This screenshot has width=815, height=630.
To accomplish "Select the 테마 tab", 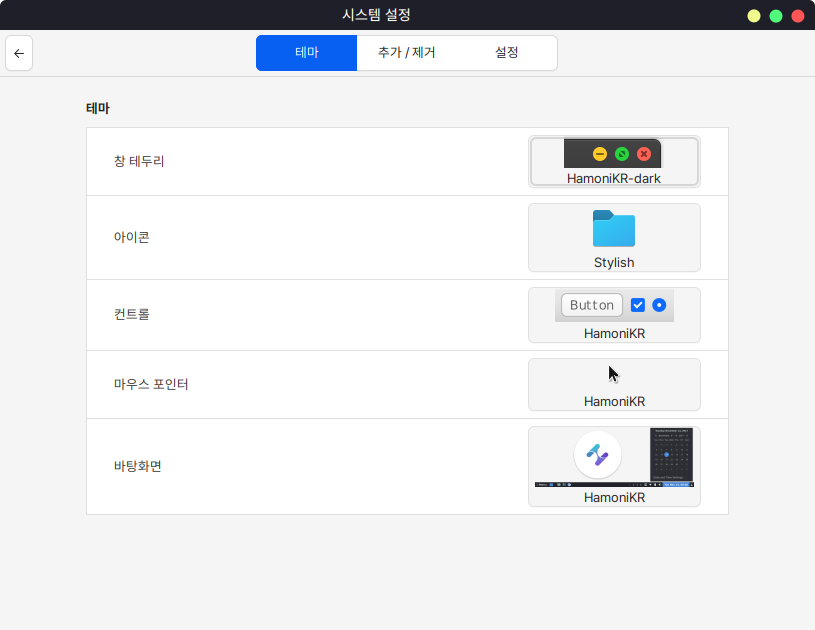I will pos(306,53).
